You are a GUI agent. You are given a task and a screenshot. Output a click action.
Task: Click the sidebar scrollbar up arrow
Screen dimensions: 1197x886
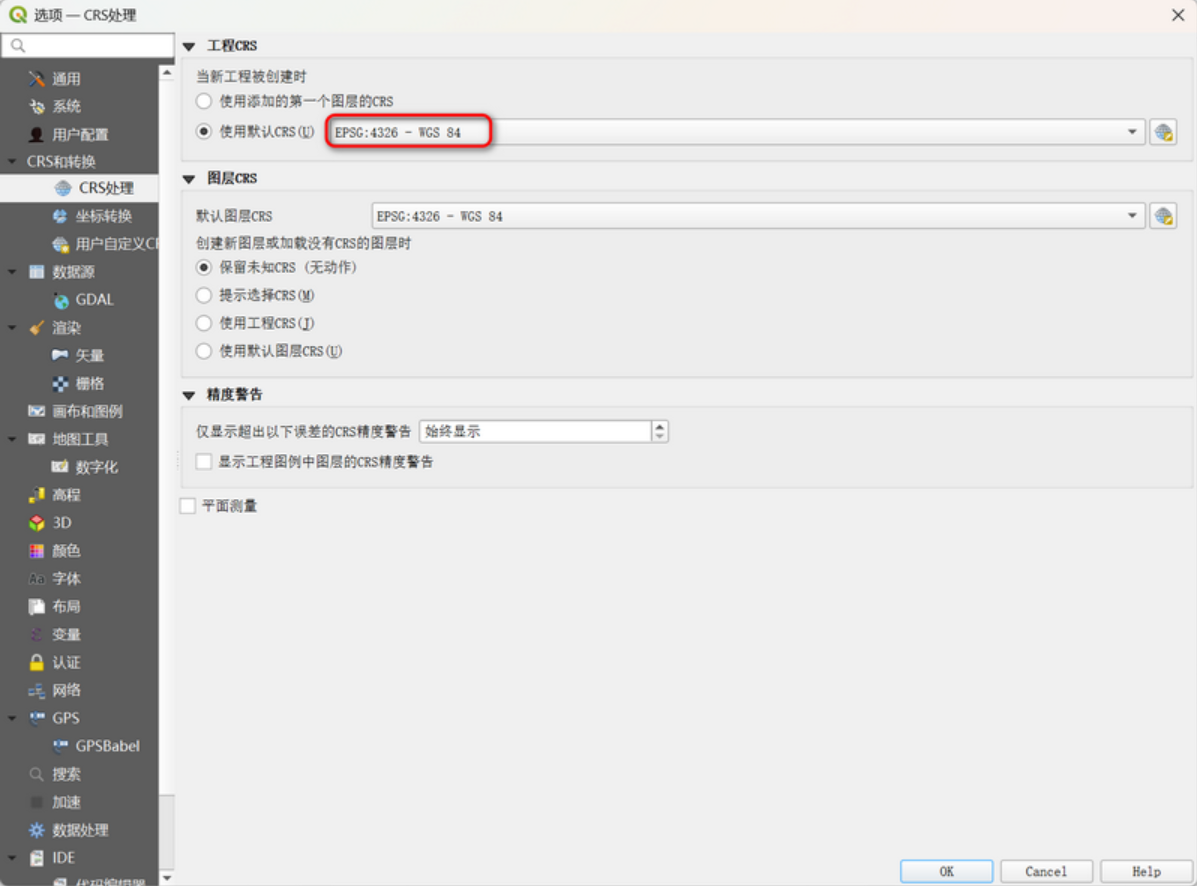click(166, 72)
